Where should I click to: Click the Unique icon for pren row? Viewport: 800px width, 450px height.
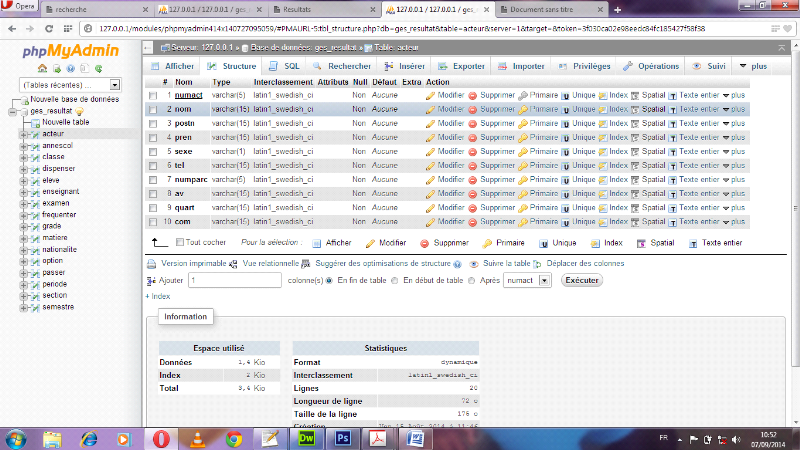pos(565,138)
